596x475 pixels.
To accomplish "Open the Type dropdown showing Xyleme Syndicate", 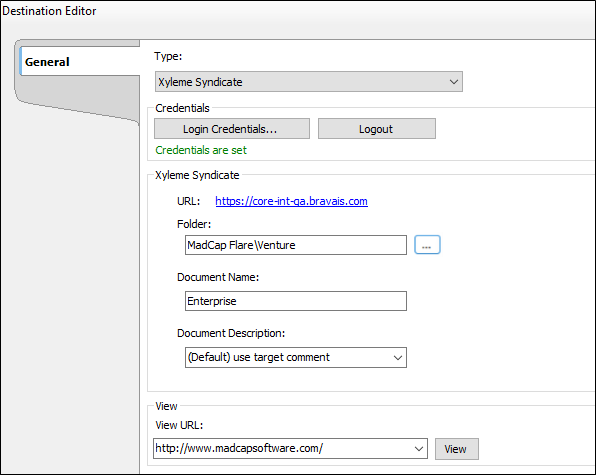I will 309,82.
